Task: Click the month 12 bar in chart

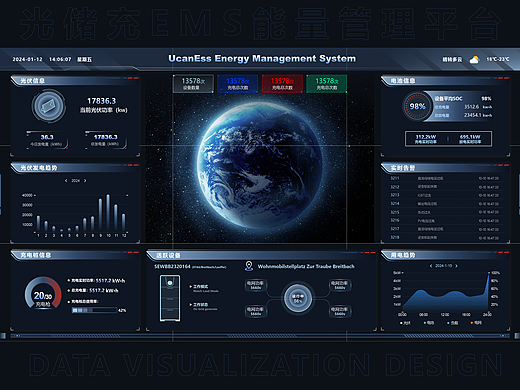Action: [124, 222]
